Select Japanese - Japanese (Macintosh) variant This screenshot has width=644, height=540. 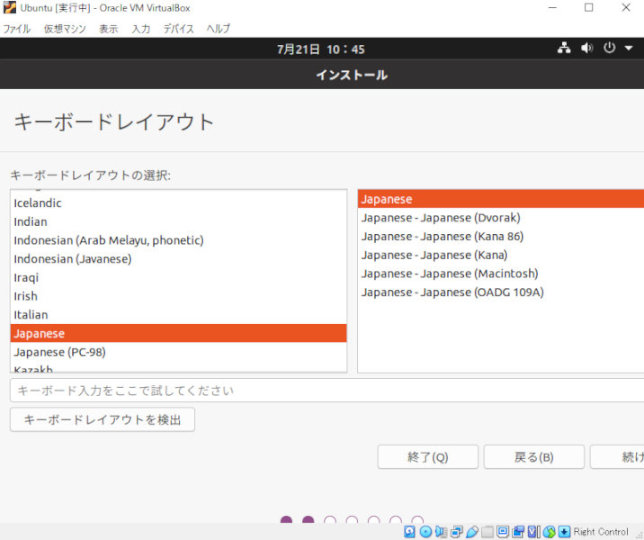click(501, 273)
